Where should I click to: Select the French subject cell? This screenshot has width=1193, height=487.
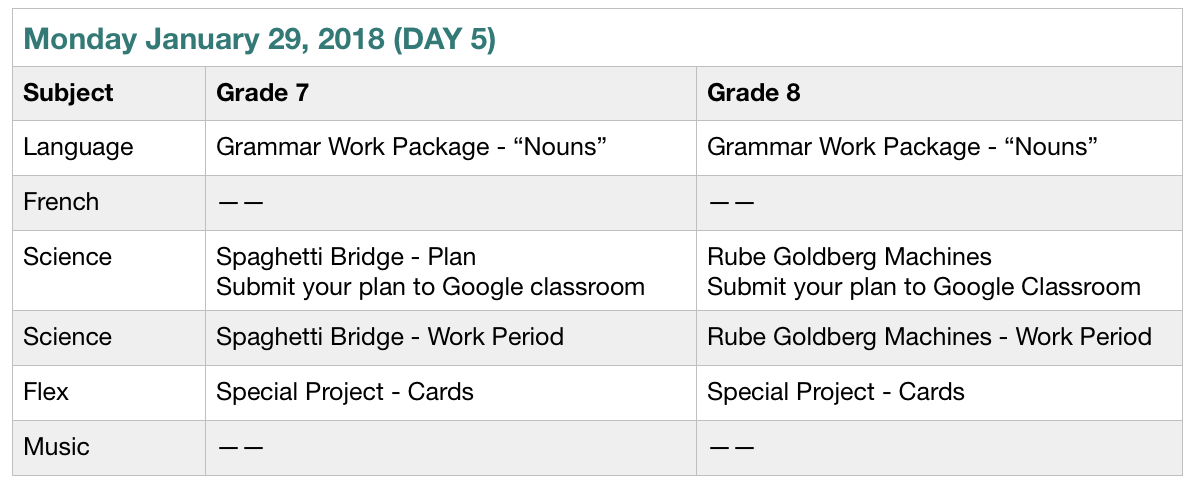pos(61,202)
